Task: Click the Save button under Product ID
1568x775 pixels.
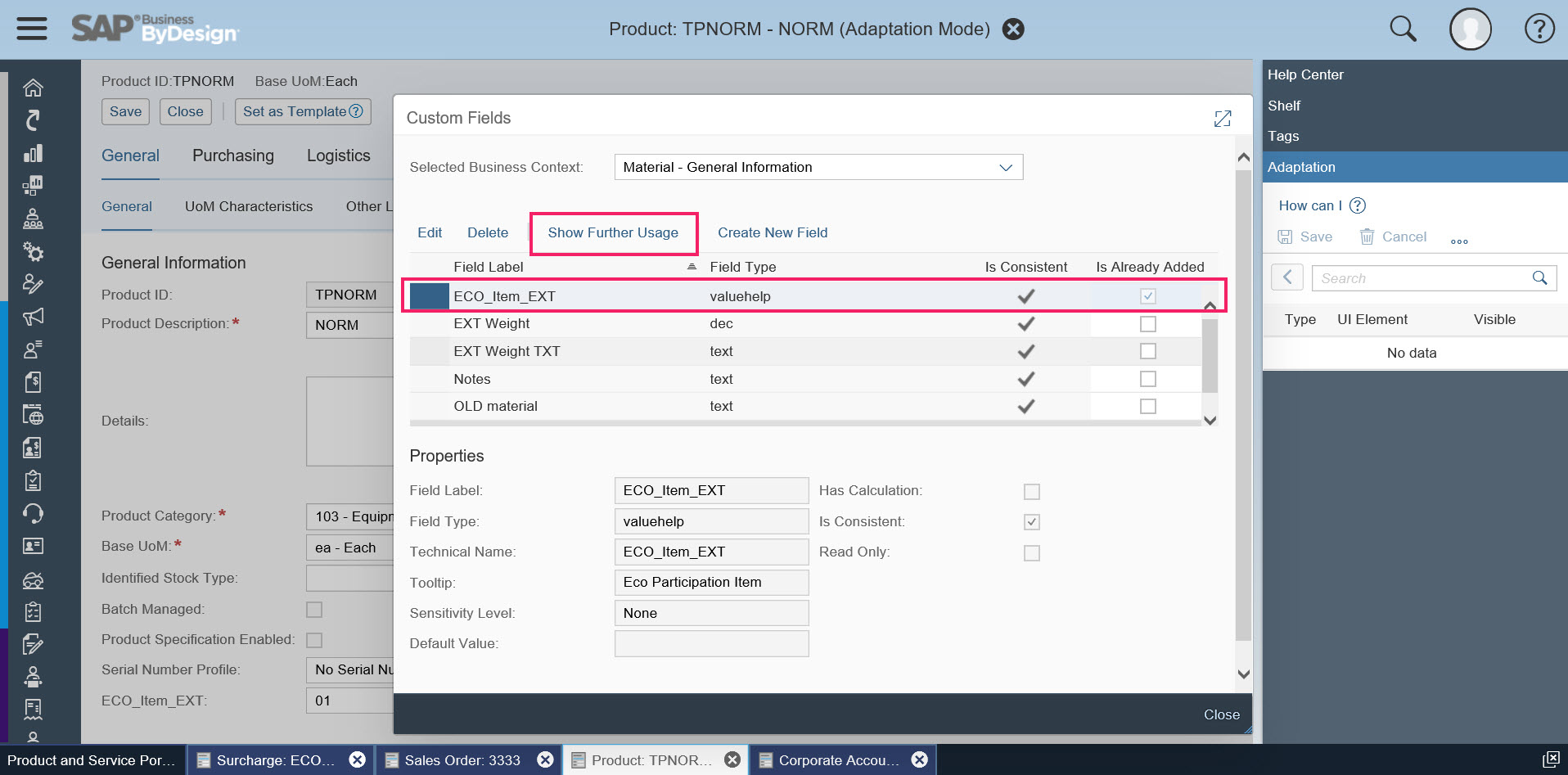Action: [125, 111]
